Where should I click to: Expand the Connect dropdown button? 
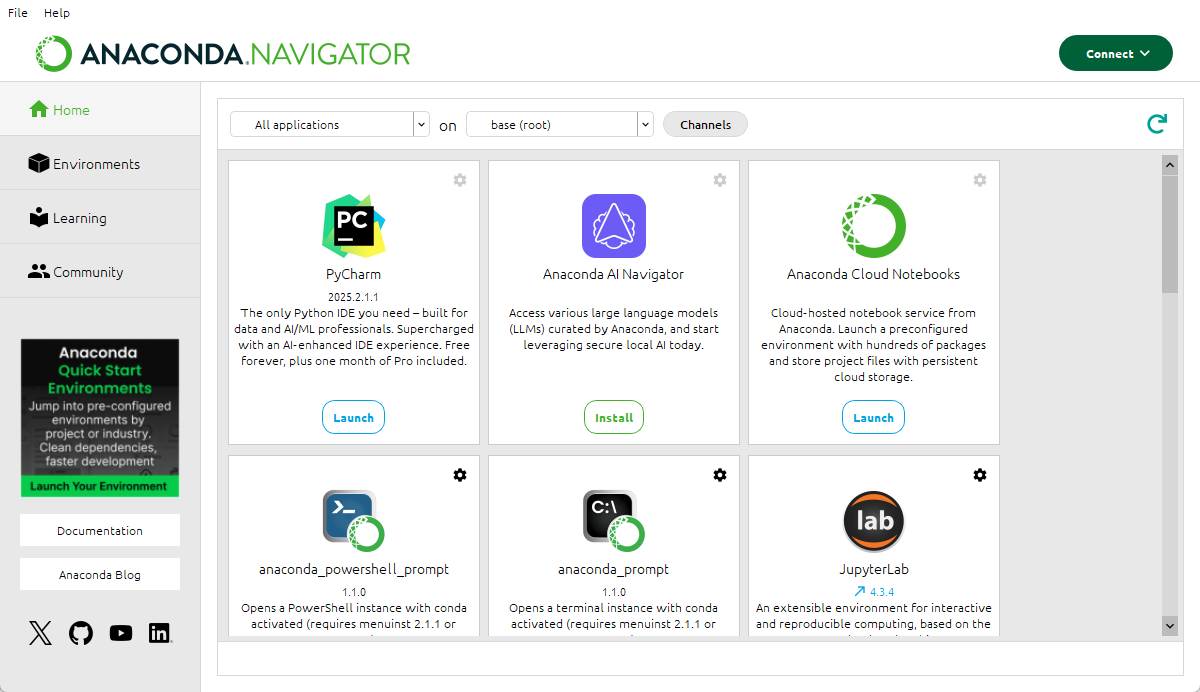pyautogui.click(x=1116, y=53)
